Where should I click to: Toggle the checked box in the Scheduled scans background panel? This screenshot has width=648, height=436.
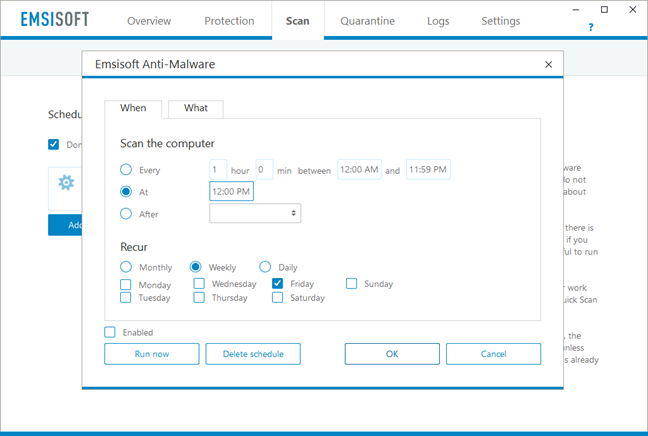coord(53,144)
